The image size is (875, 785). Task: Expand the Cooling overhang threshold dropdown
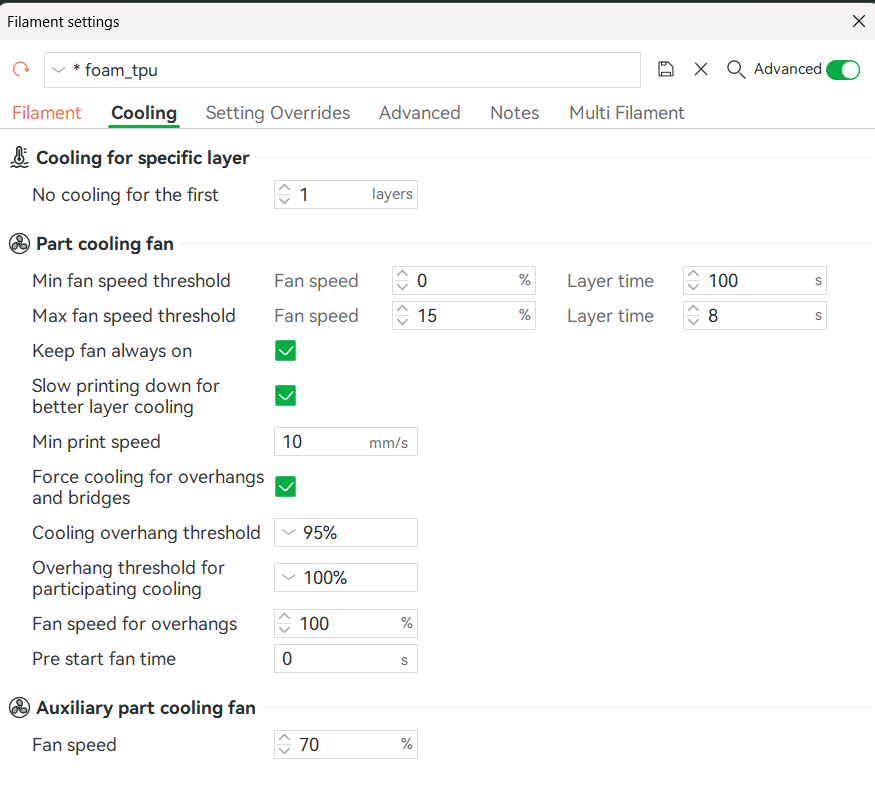point(345,533)
